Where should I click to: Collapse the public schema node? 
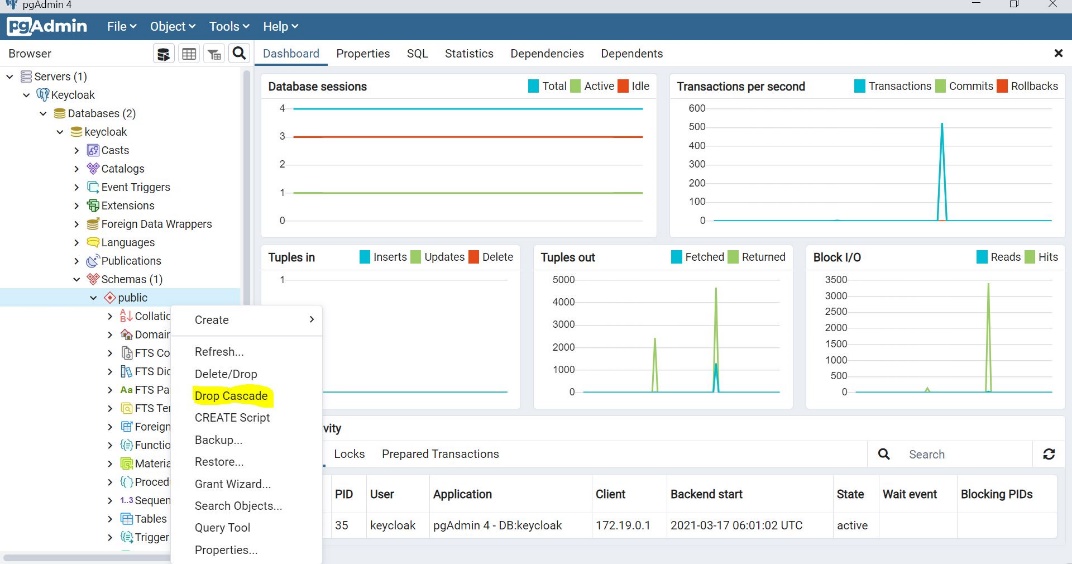click(93, 298)
